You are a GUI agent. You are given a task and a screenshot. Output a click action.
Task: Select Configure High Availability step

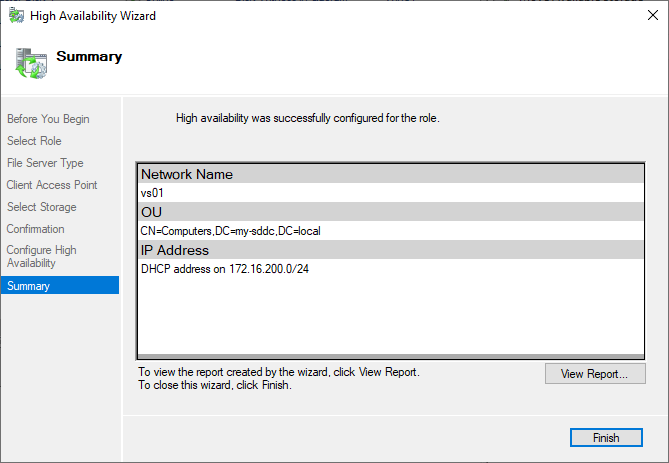(42, 257)
